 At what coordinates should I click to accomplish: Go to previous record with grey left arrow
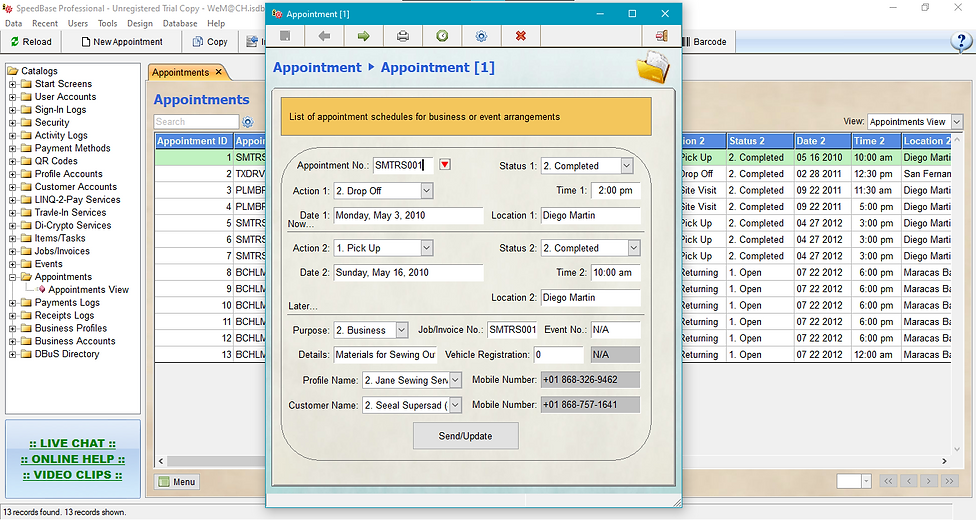point(324,36)
